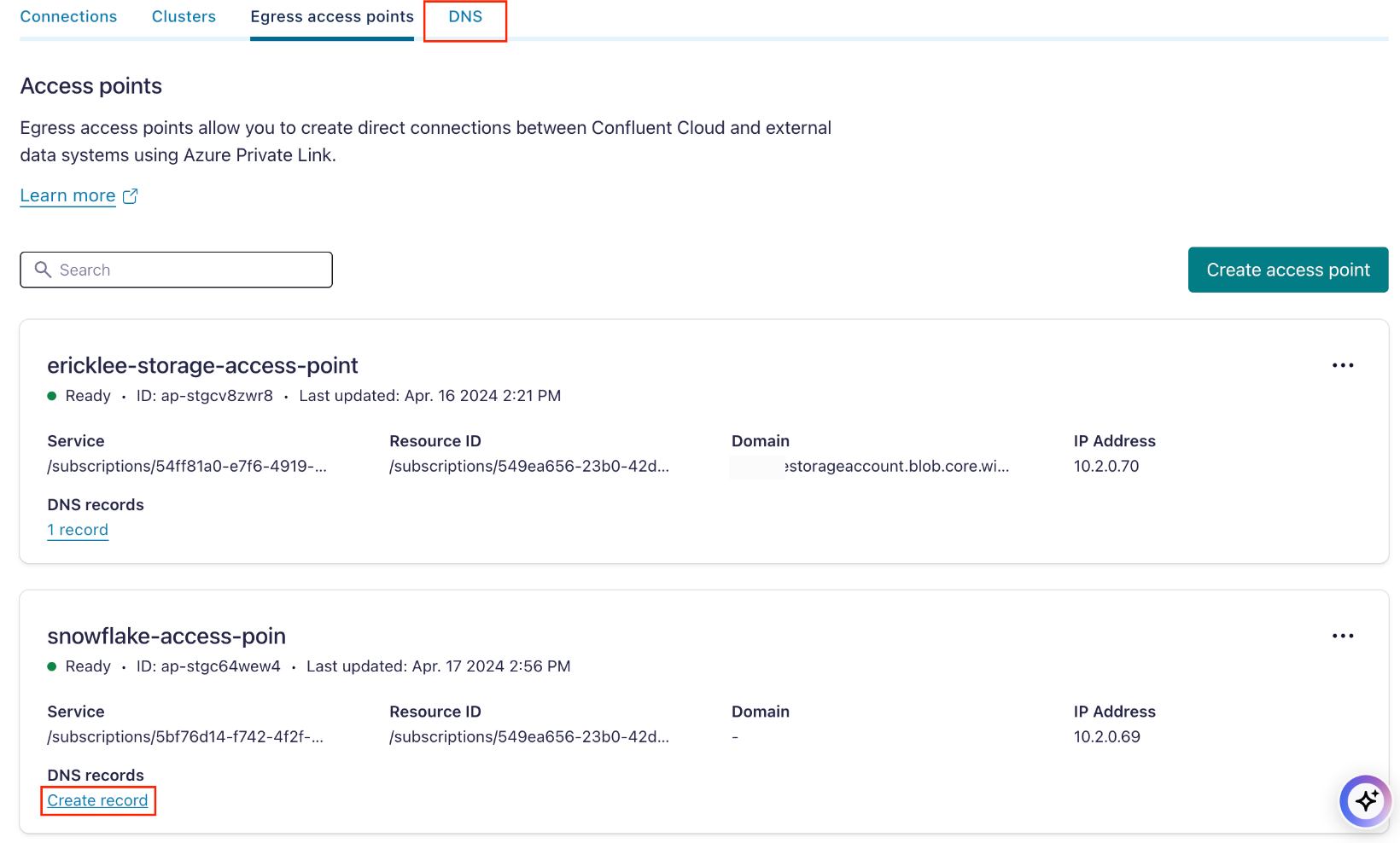Click the search magnifier icon
This screenshot has height=843, width=1400.
click(x=44, y=270)
